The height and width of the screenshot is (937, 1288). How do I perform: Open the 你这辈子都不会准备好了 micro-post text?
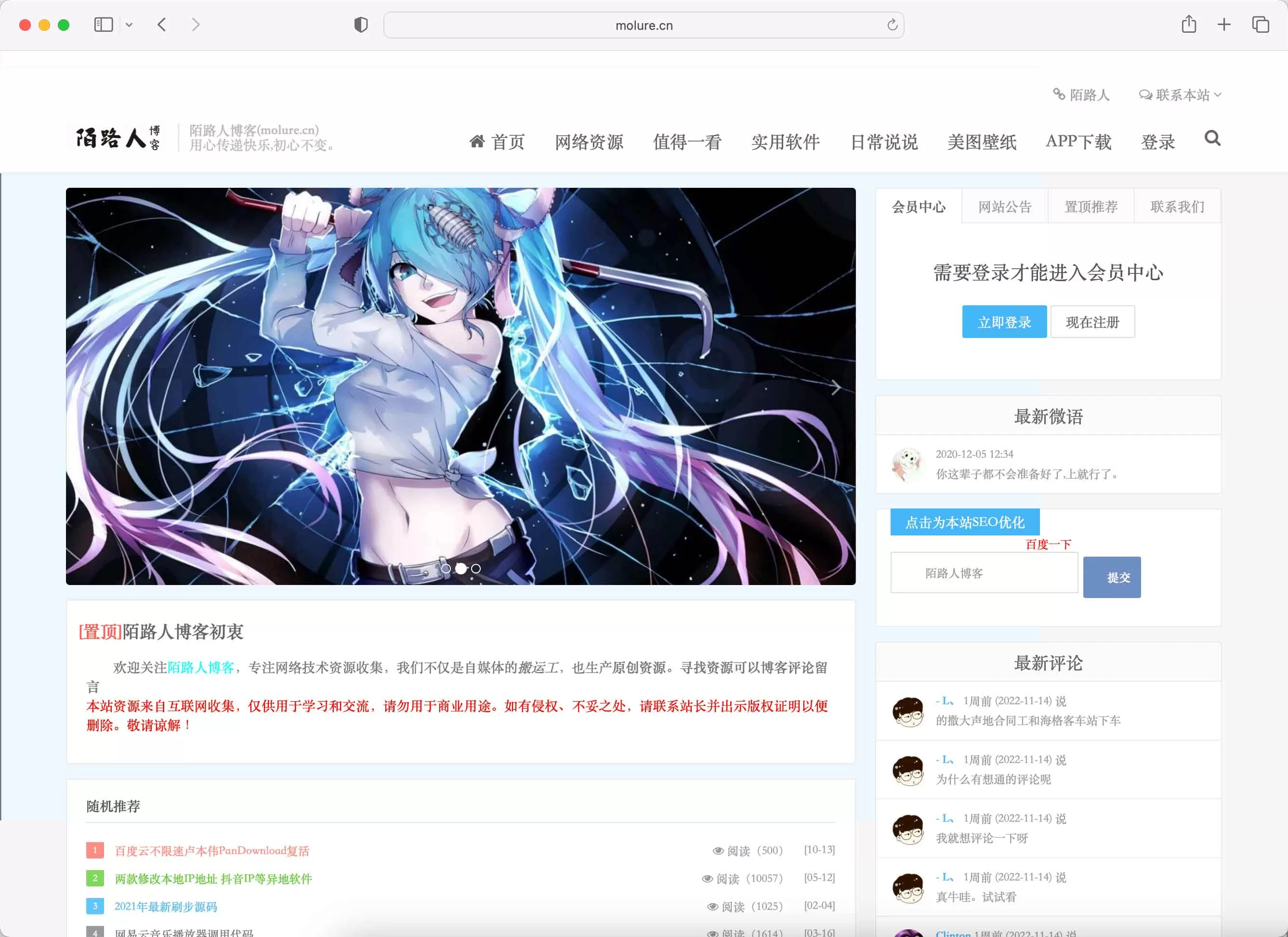[1027, 474]
